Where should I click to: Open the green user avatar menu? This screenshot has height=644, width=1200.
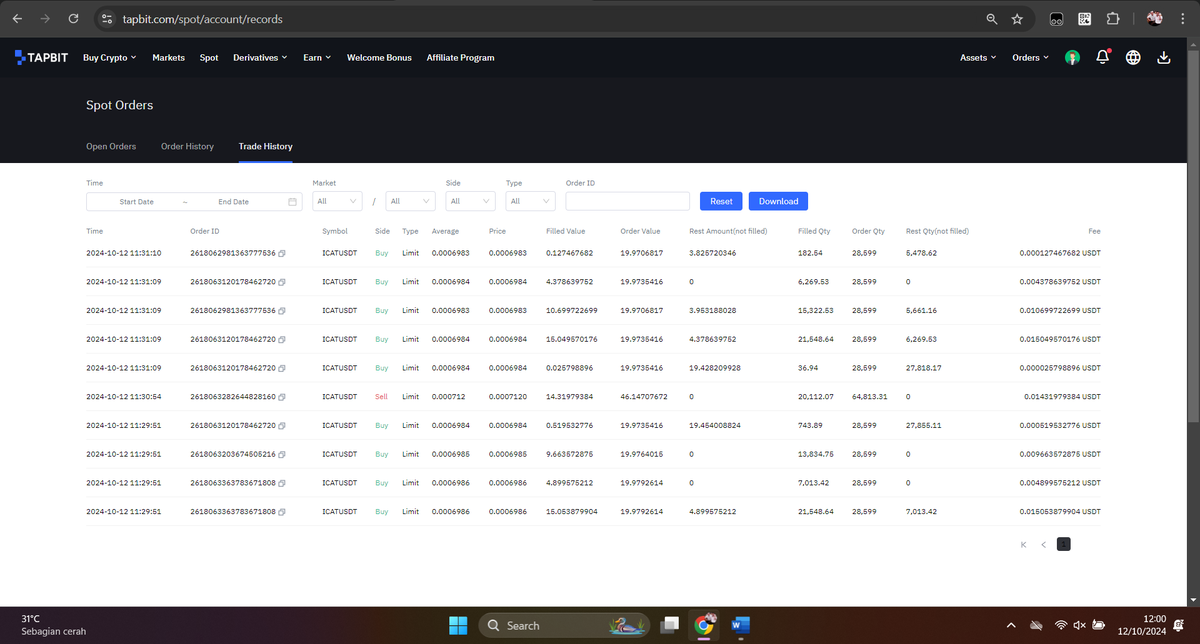click(x=1072, y=57)
